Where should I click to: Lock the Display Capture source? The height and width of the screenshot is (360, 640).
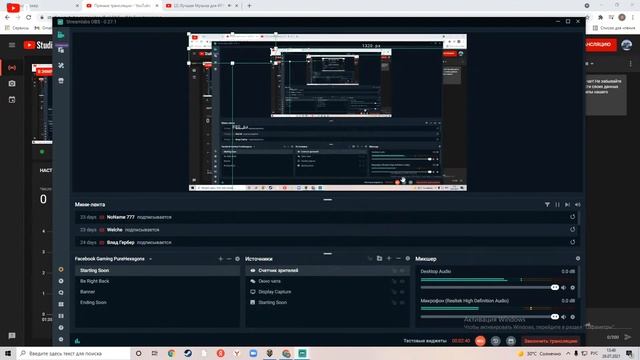394,292
